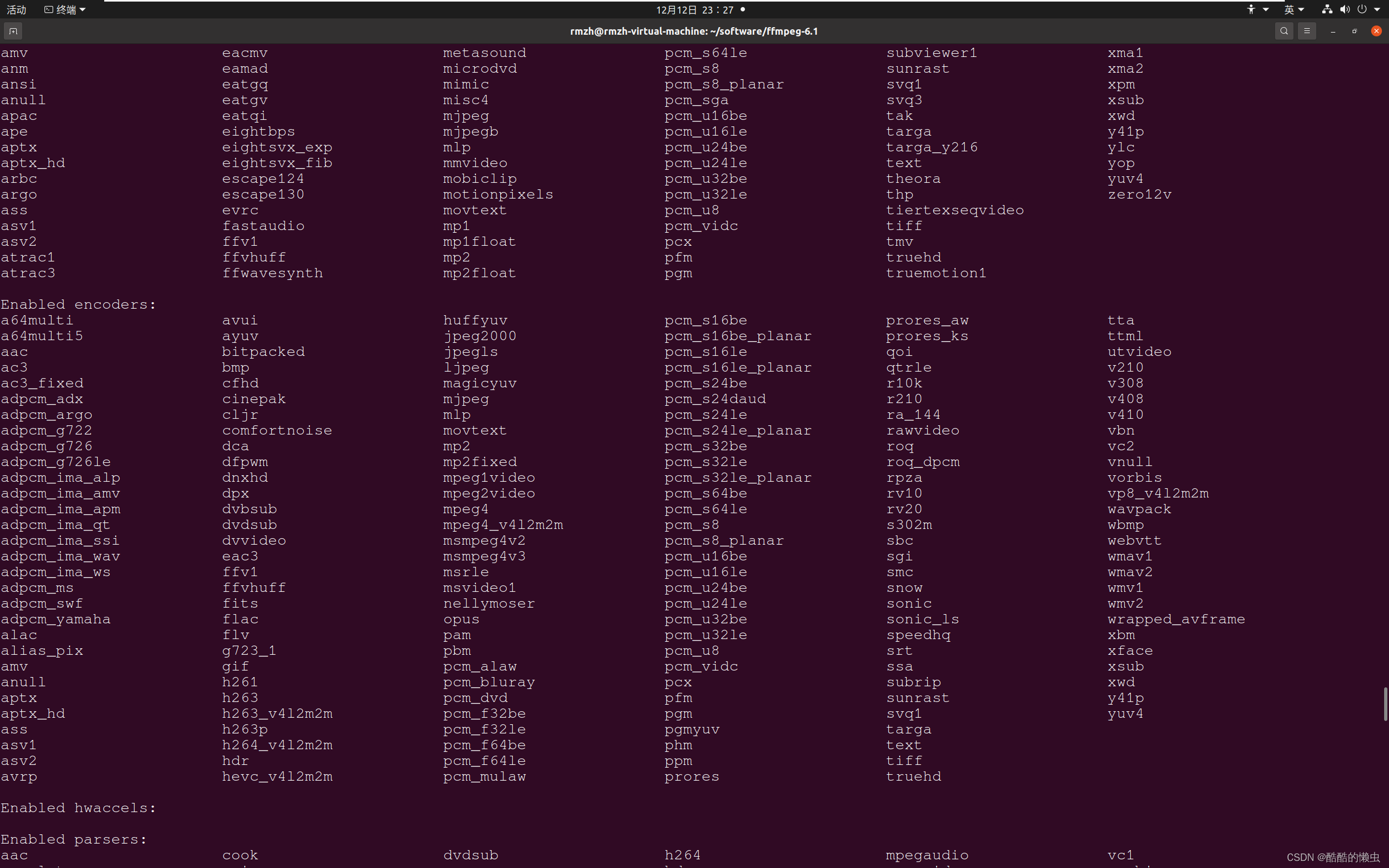Click 'h263_v4l2m2m' encoder entry
This screenshot has height=868, width=1389.
click(x=277, y=713)
